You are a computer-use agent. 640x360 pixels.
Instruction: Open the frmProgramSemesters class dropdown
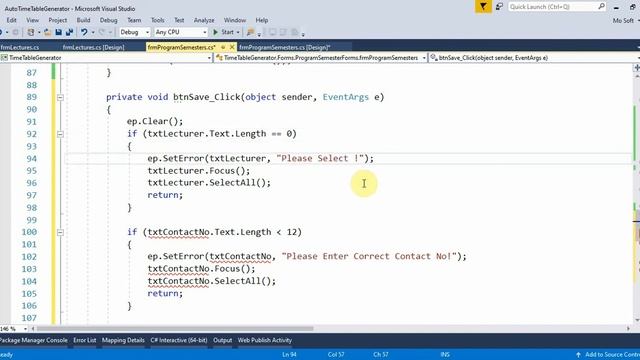321,58
